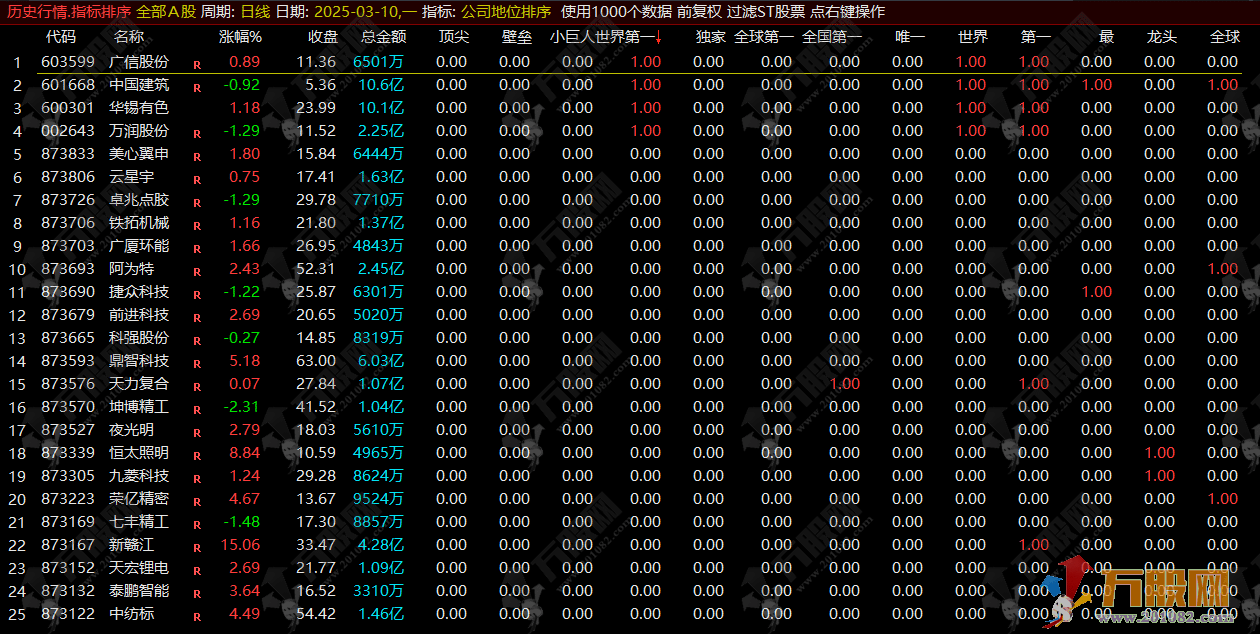Click the R marker beside 鼎智科技
The width and height of the screenshot is (1260, 634).
[x=196, y=363]
